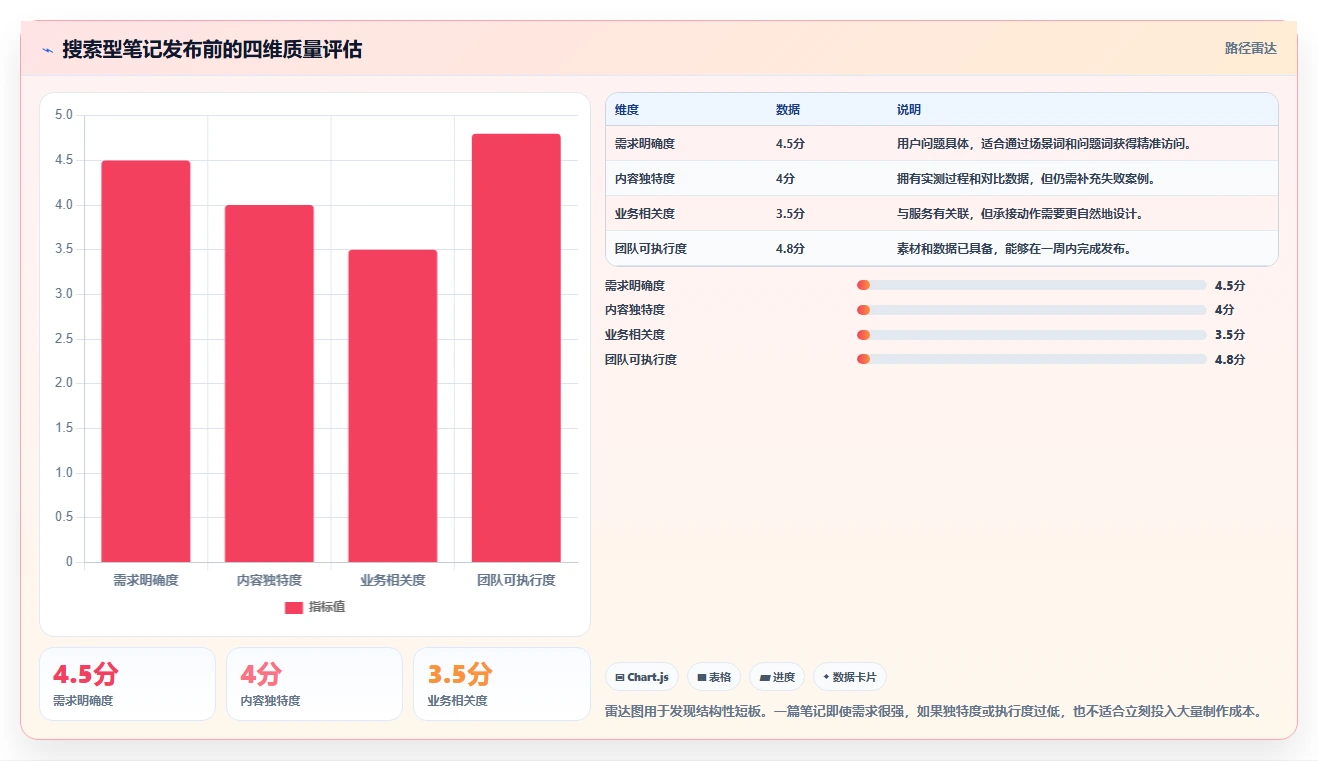Image resolution: width=1318 pixels, height=761 pixels.
Task: Select the Chart.js tag chip
Action: [642, 677]
